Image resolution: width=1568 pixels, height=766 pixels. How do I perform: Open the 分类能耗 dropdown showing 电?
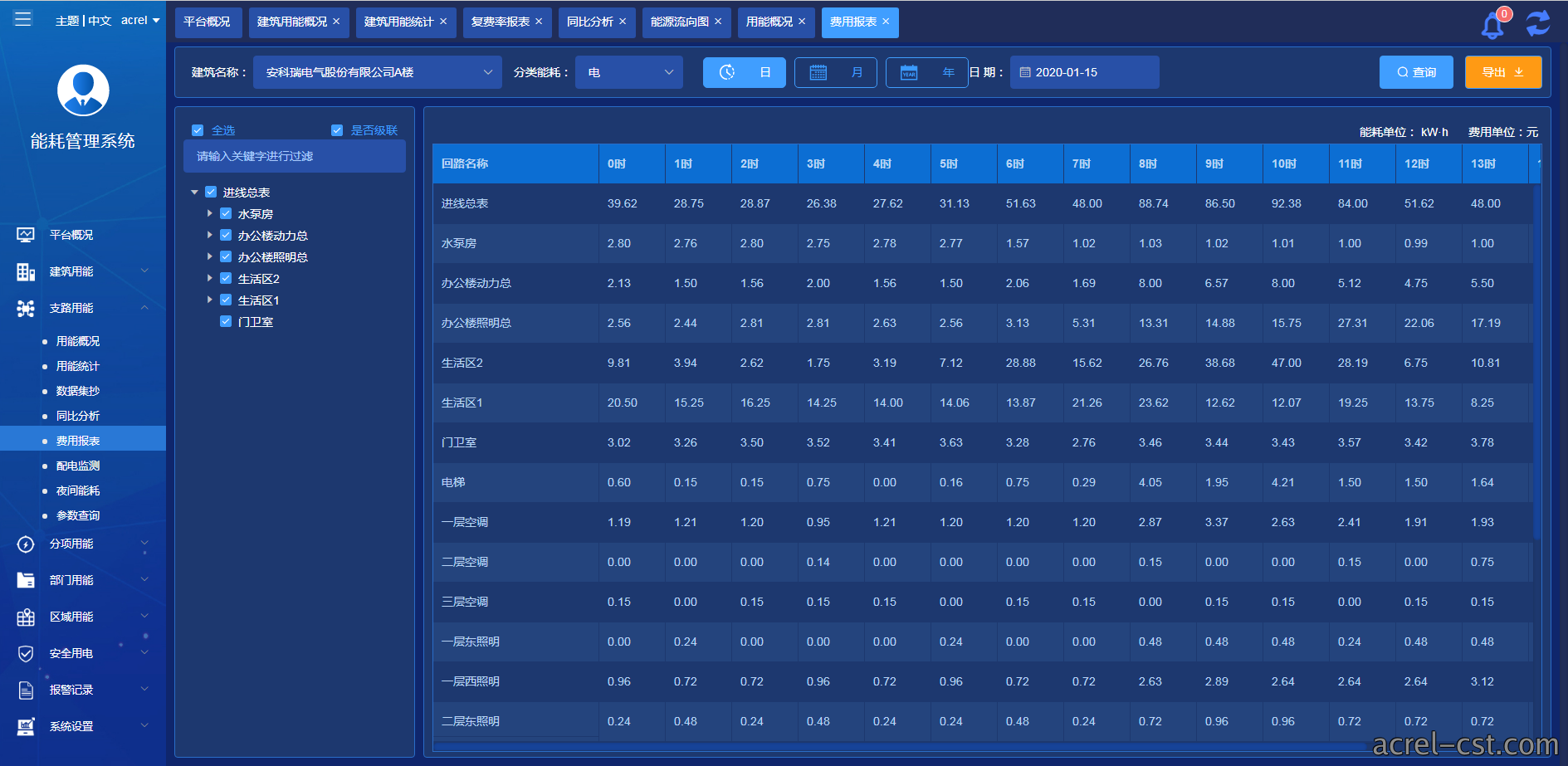click(x=629, y=72)
